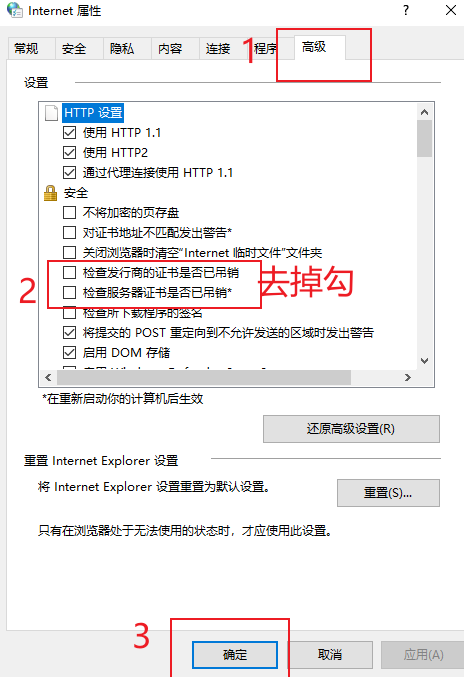The width and height of the screenshot is (464, 677).
Task: Click 还原高级设置(R) button
Action: click(x=351, y=429)
